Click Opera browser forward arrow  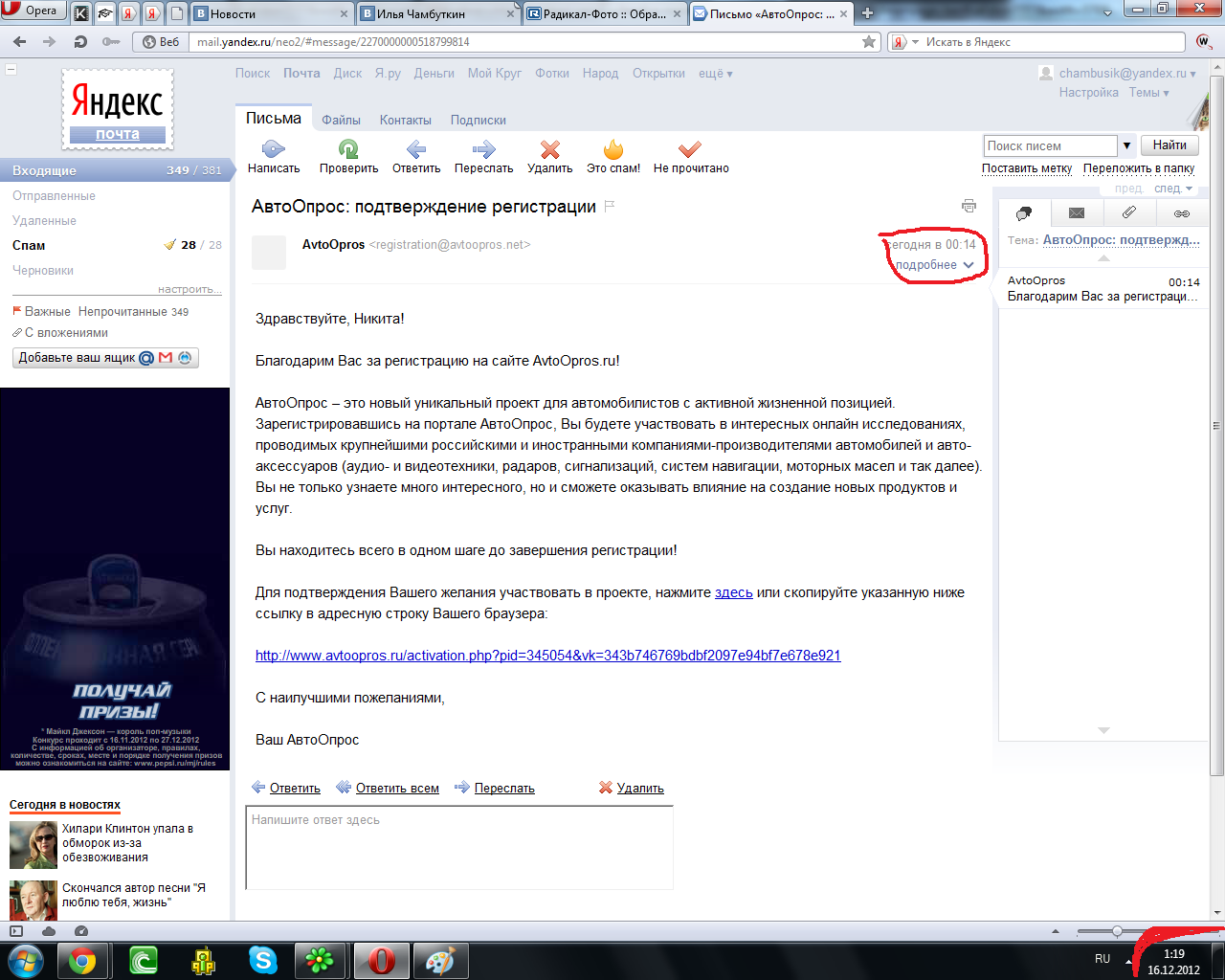[50, 42]
